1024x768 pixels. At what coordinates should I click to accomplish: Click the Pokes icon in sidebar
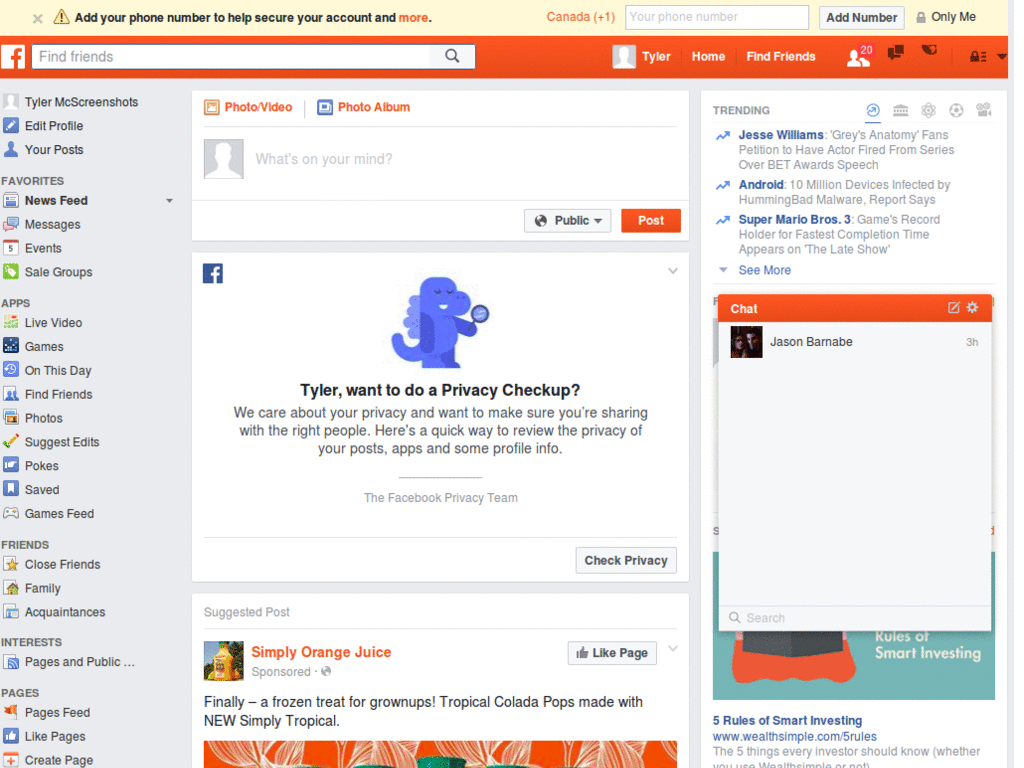tap(10, 466)
